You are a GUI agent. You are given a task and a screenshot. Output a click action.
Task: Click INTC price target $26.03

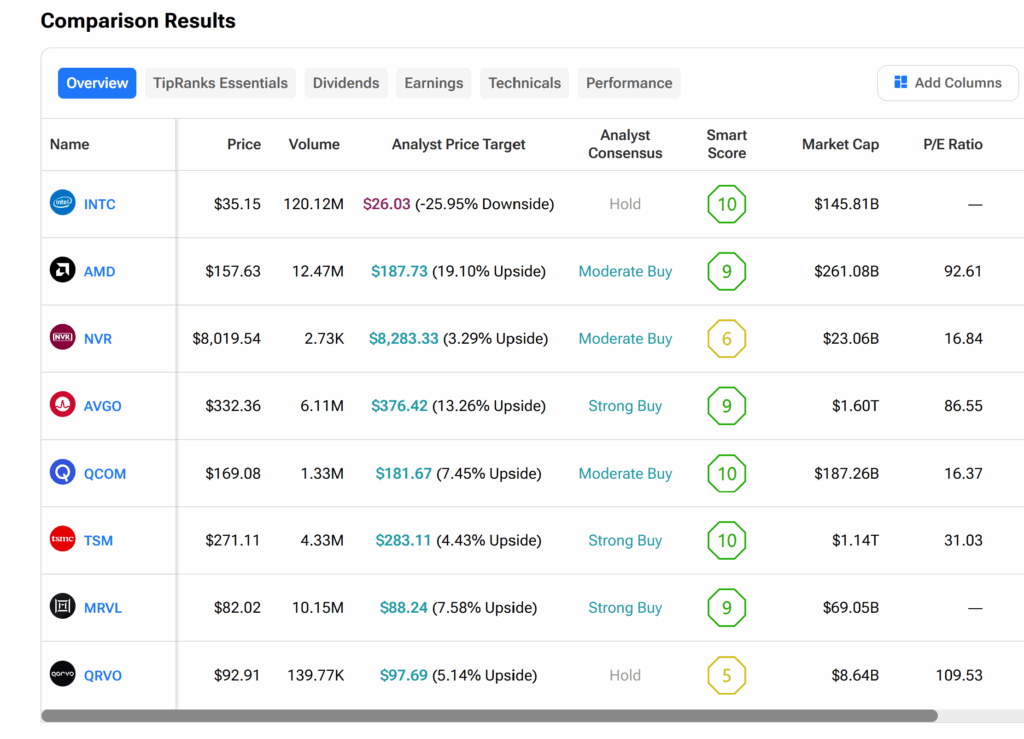pos(387,204)
